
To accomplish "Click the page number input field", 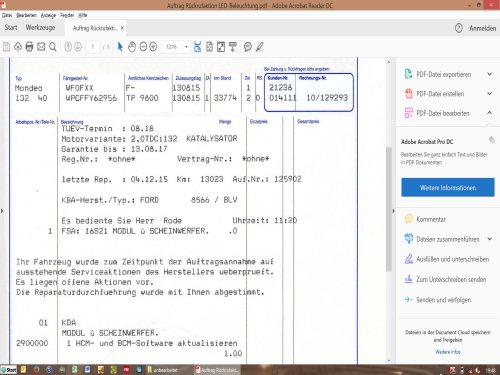I will tap(93, 47).
